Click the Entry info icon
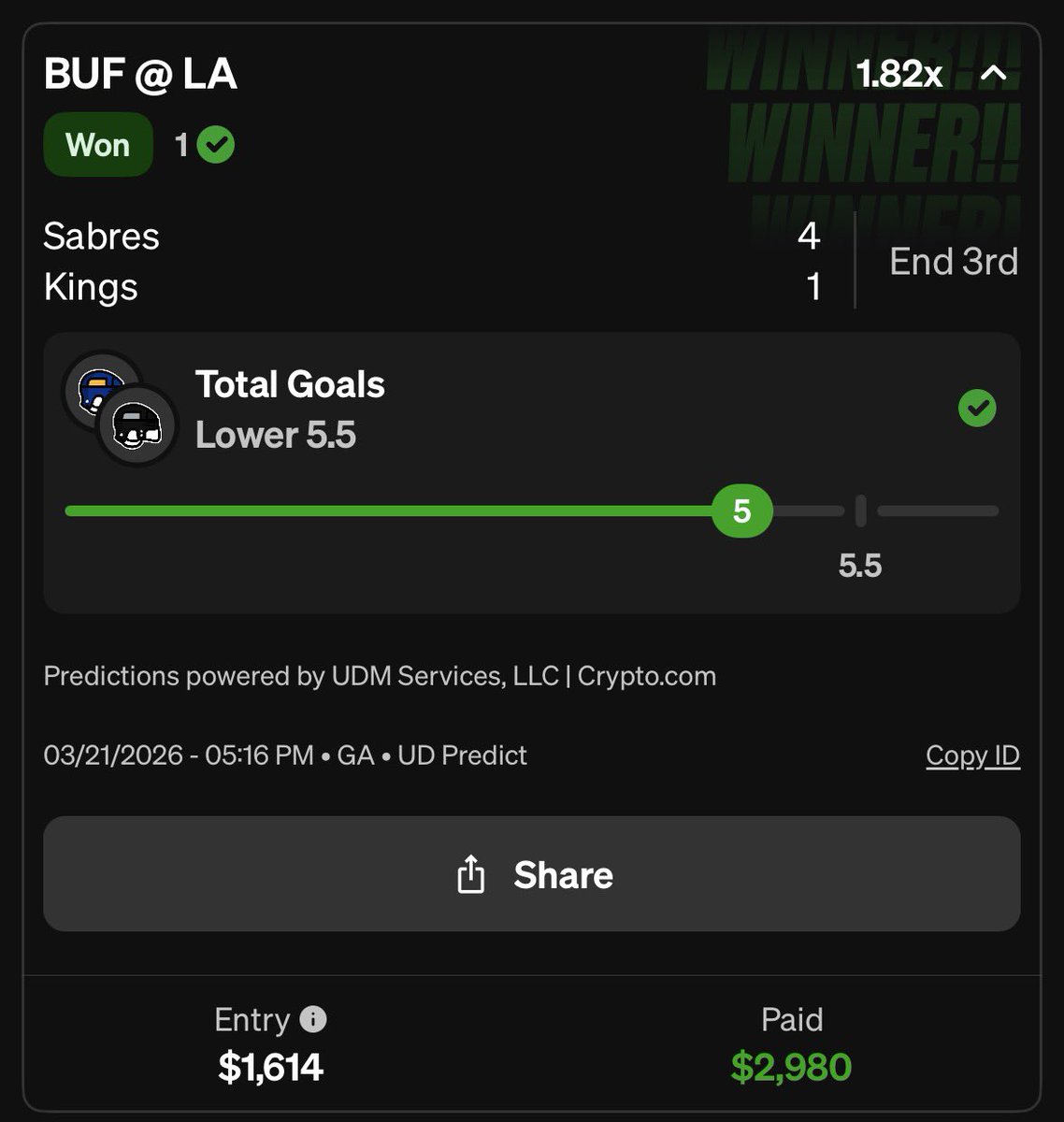The image size is (1064, 1122). pos(313,1019)
